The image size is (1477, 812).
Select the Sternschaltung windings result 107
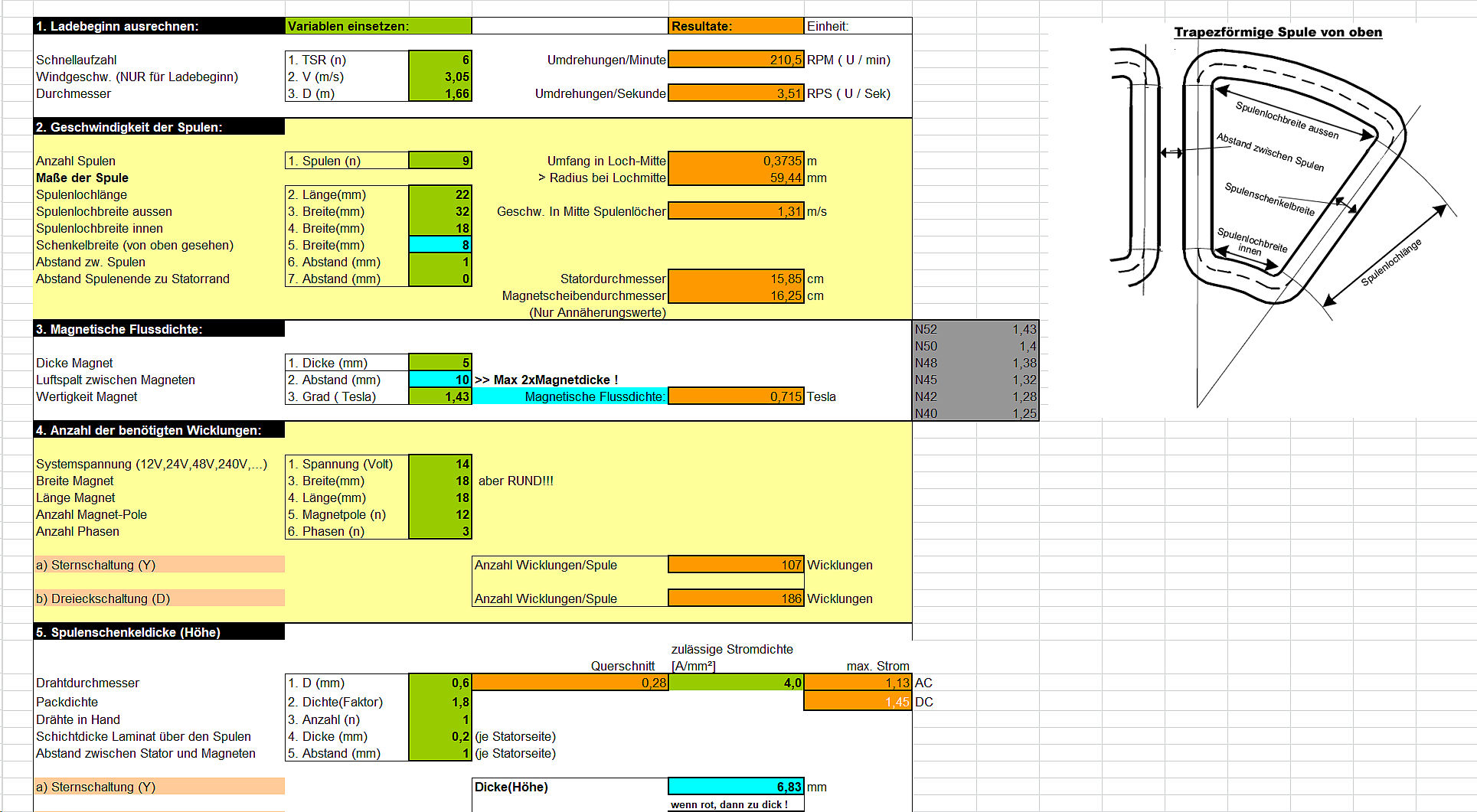736,565
